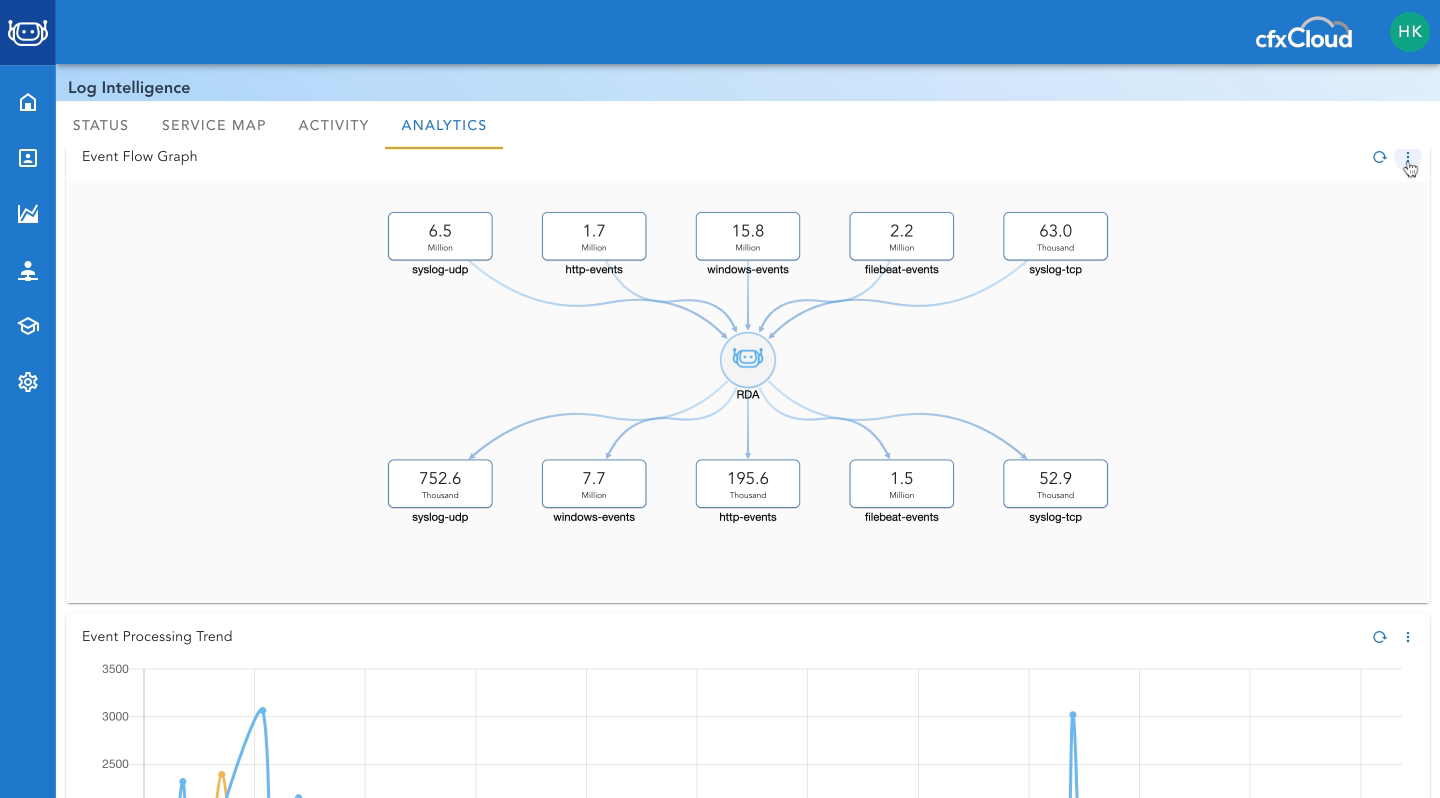Open the settings gear icon in the sidebar
The width and height of the screenshot is (1440, 798).
tap(28, 382)
